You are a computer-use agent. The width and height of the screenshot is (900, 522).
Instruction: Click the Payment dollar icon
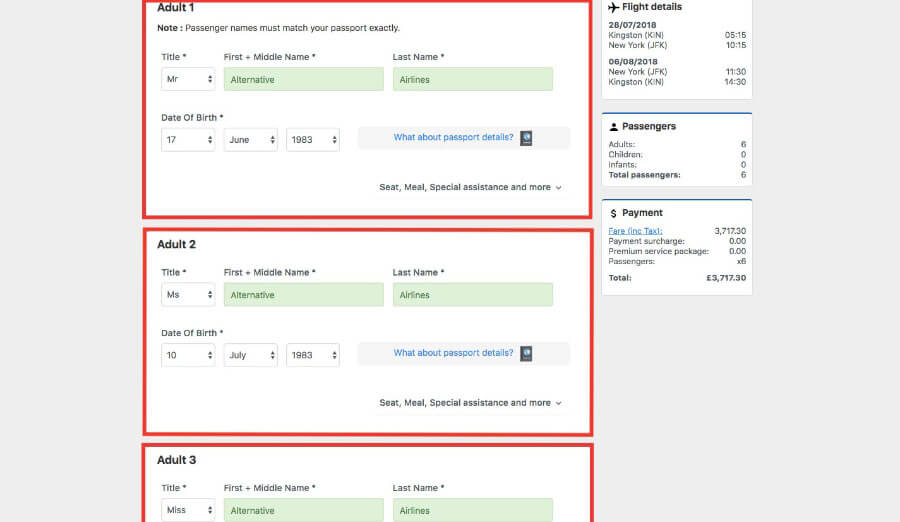click(614, 213)
